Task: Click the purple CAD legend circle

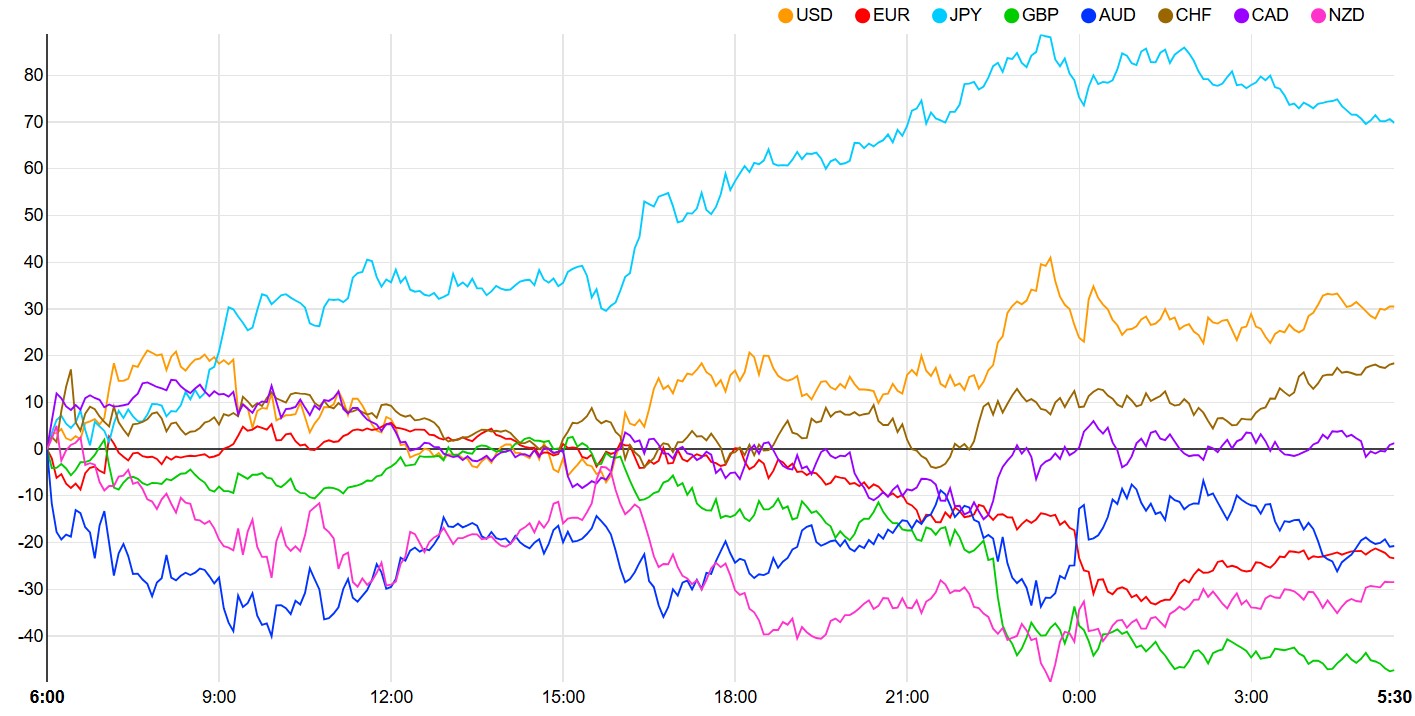Action: click(1241, 15)
